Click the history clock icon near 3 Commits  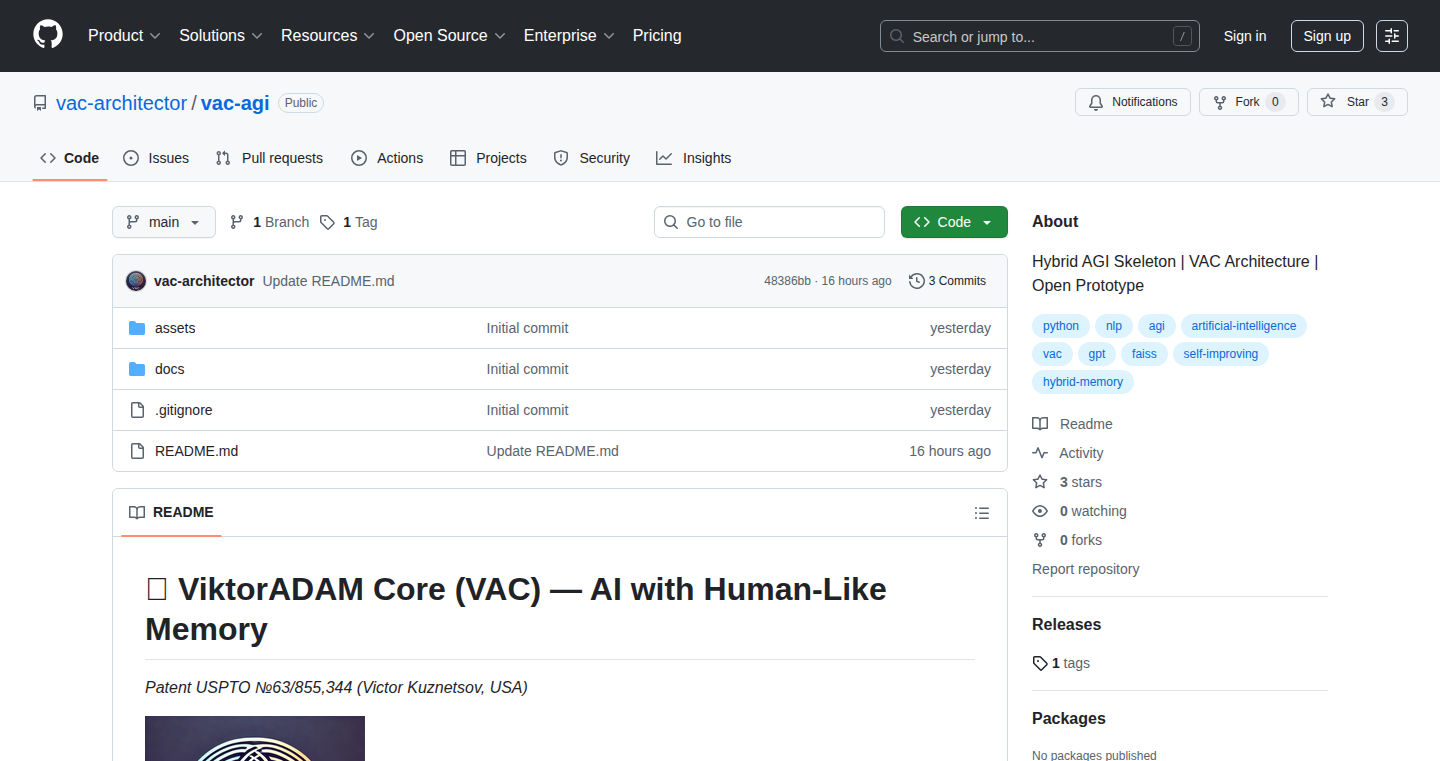coord(916,281)
